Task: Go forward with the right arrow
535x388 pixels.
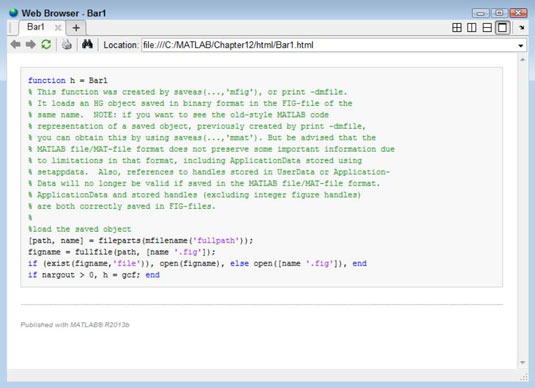Action: [31, 44]
